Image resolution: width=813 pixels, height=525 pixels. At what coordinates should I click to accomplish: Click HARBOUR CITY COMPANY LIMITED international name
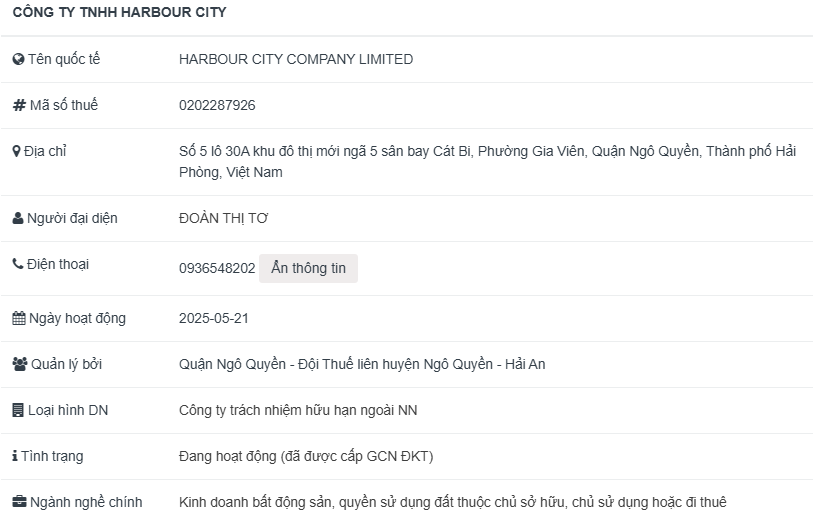pos(296,59)
